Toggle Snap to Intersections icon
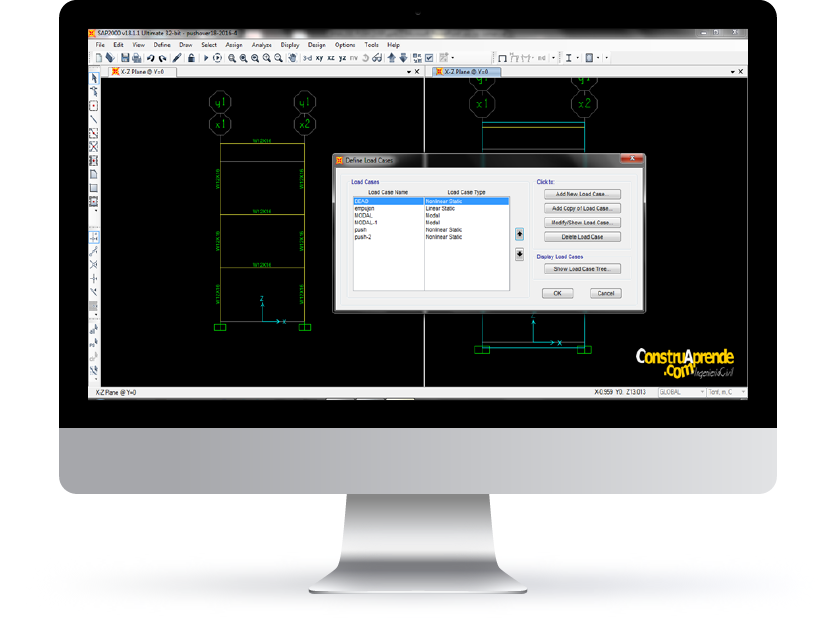The image size is (836, 640). [x=94, y=265]
